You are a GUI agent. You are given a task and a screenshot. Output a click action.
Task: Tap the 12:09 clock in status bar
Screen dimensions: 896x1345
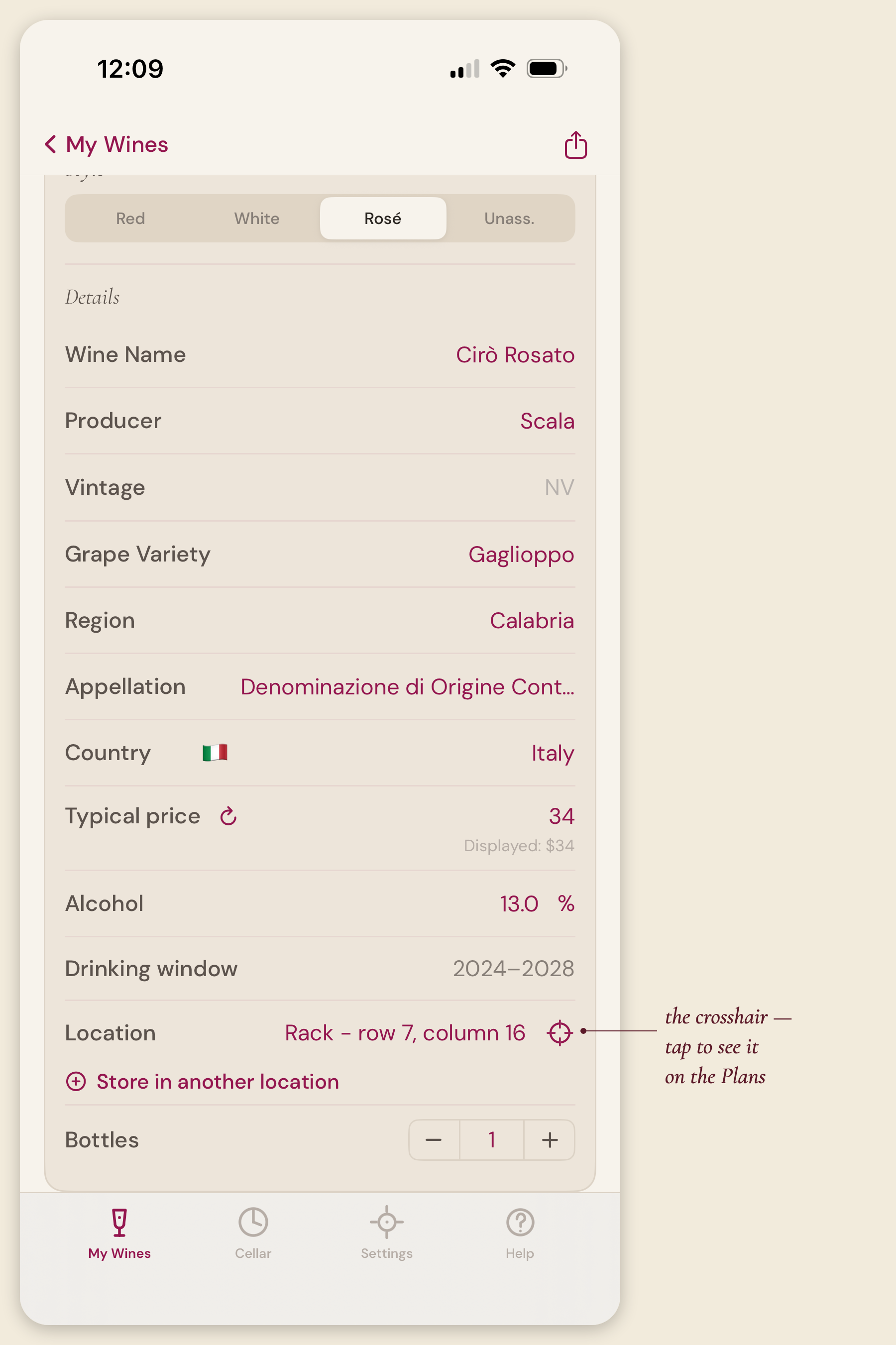[130, 69]
